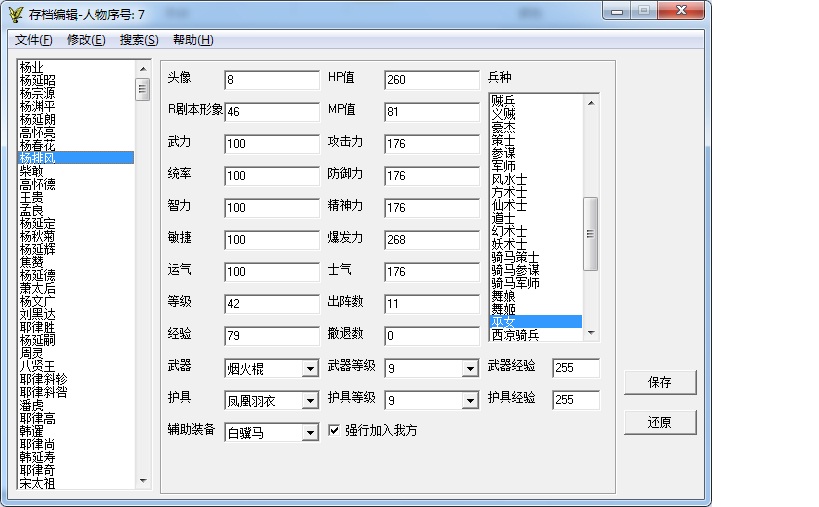Screen dimensions: 819x507
Task: Select 高怀亮 in the character list
Action: pos(76,133)
